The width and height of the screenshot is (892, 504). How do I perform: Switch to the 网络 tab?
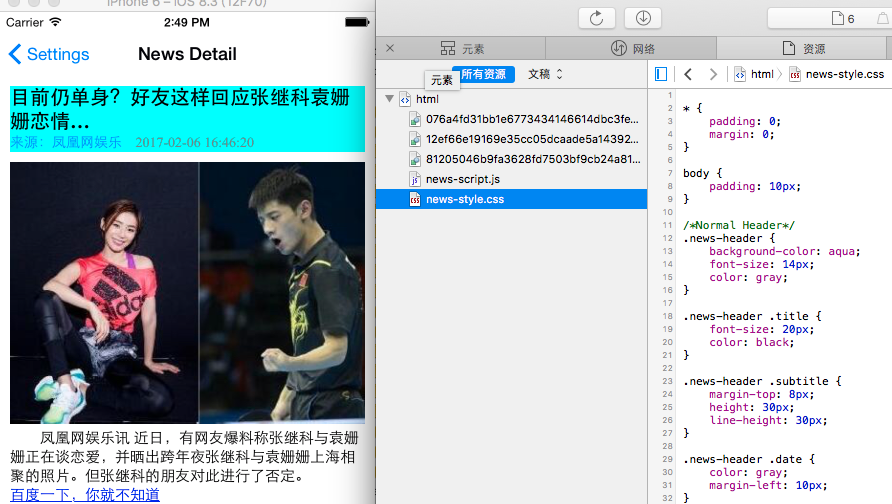(633, 49)
